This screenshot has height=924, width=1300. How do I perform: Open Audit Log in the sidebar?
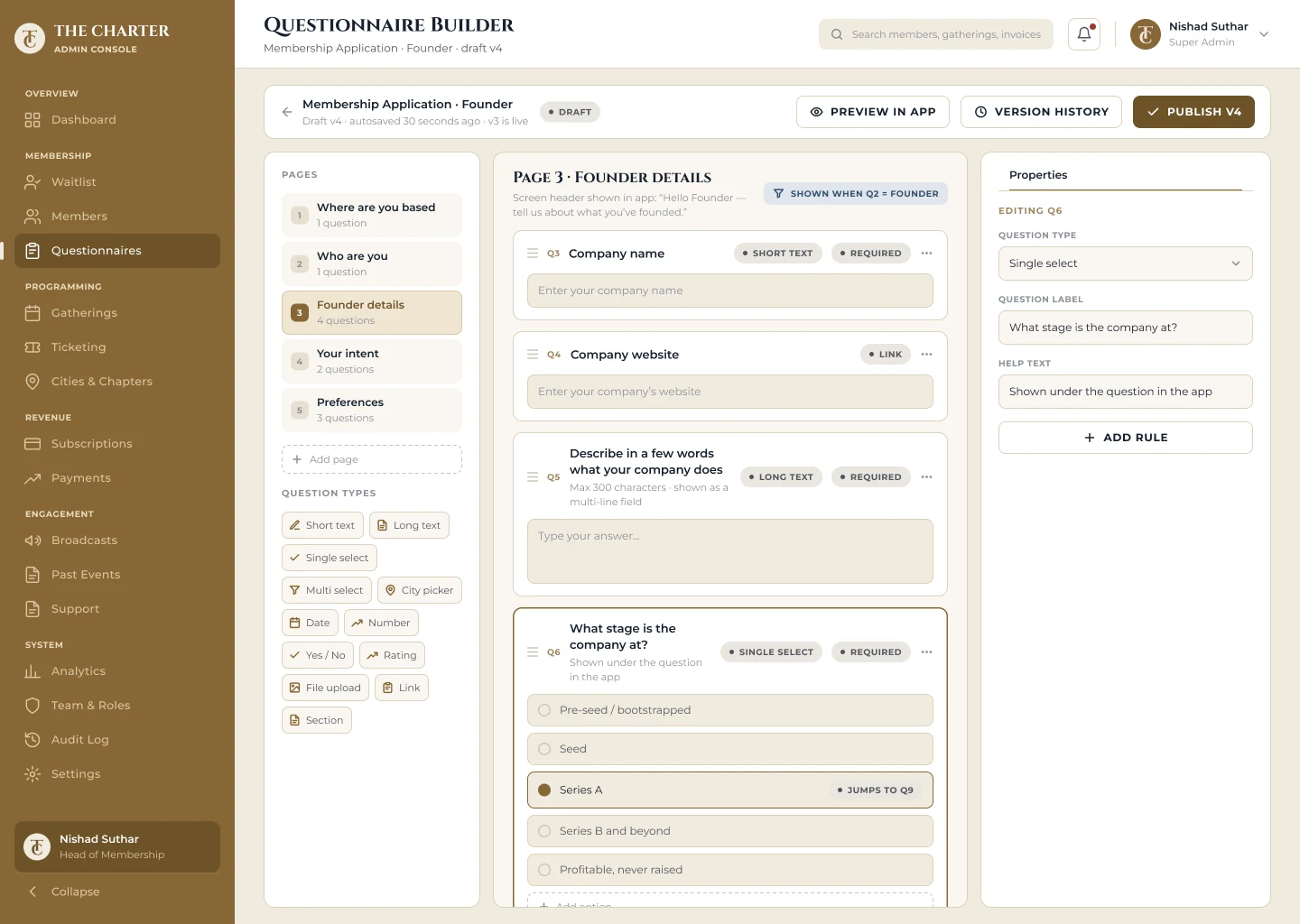tap(117, 740)
